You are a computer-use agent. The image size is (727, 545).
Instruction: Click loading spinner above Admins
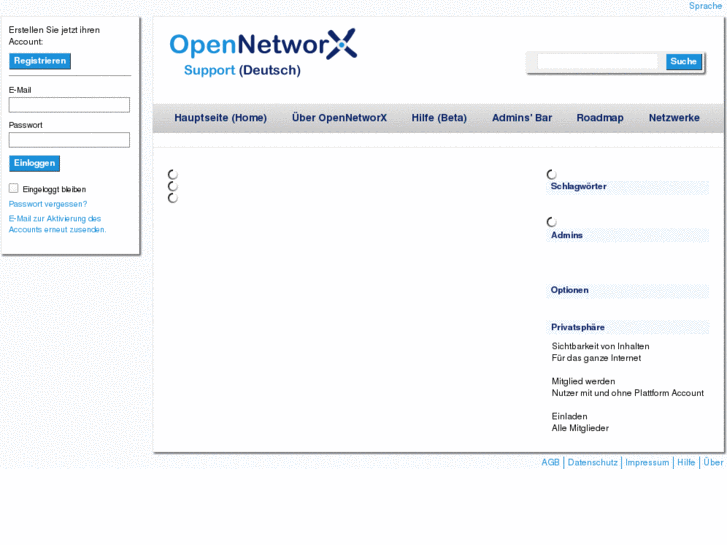[551, 222]
